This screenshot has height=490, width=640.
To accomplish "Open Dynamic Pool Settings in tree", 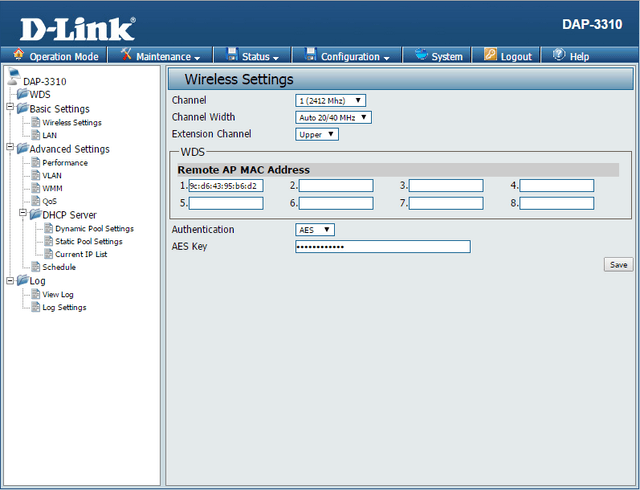I will coord(94,228).
